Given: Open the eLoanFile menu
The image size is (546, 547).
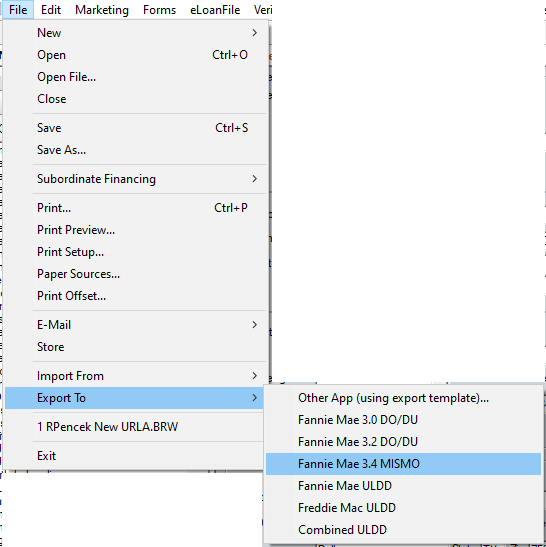Looking at the screenshot, I should (x=215, y=10).
